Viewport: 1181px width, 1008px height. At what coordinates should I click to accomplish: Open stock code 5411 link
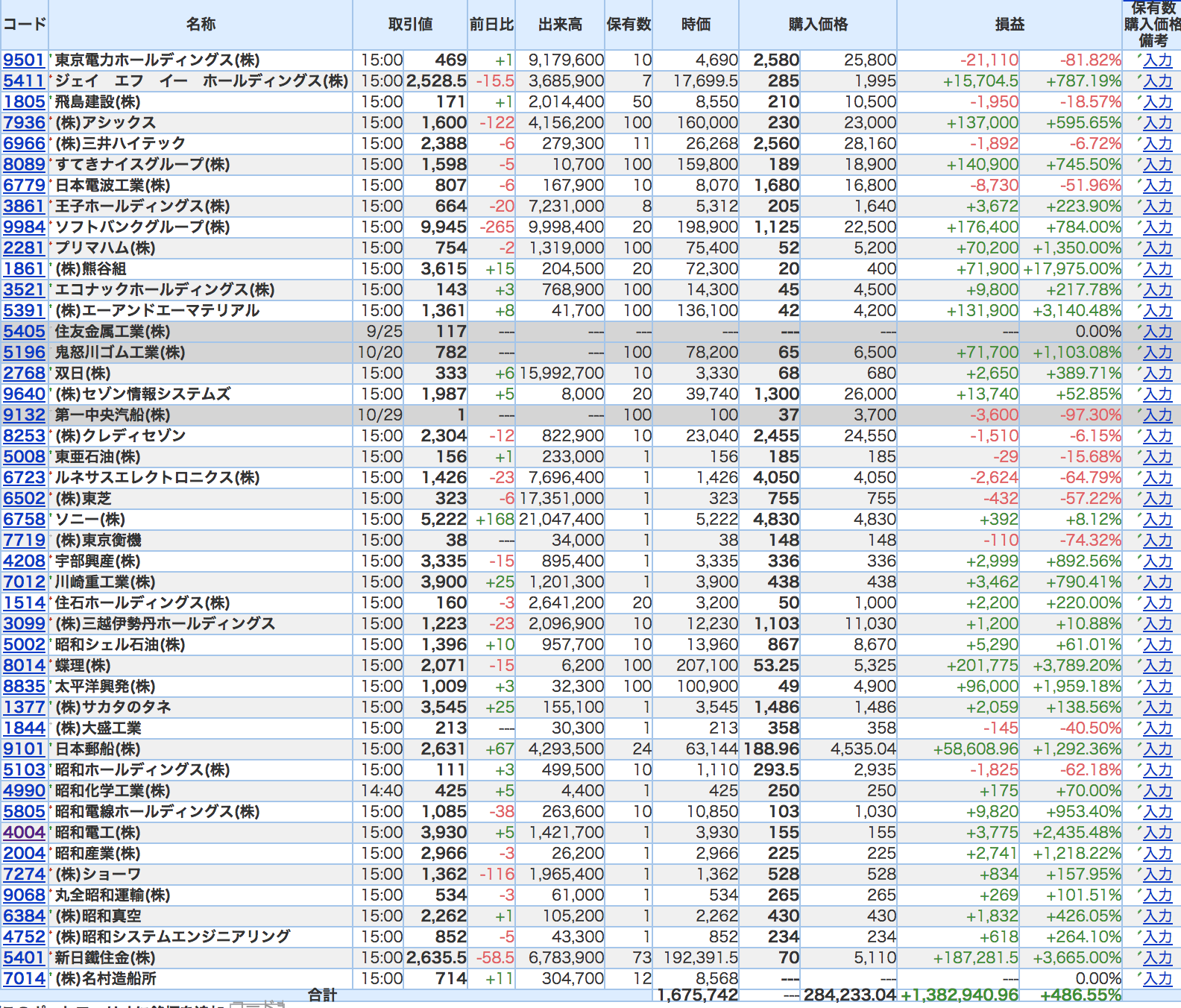pyautogui.click(x=24, y=81)
